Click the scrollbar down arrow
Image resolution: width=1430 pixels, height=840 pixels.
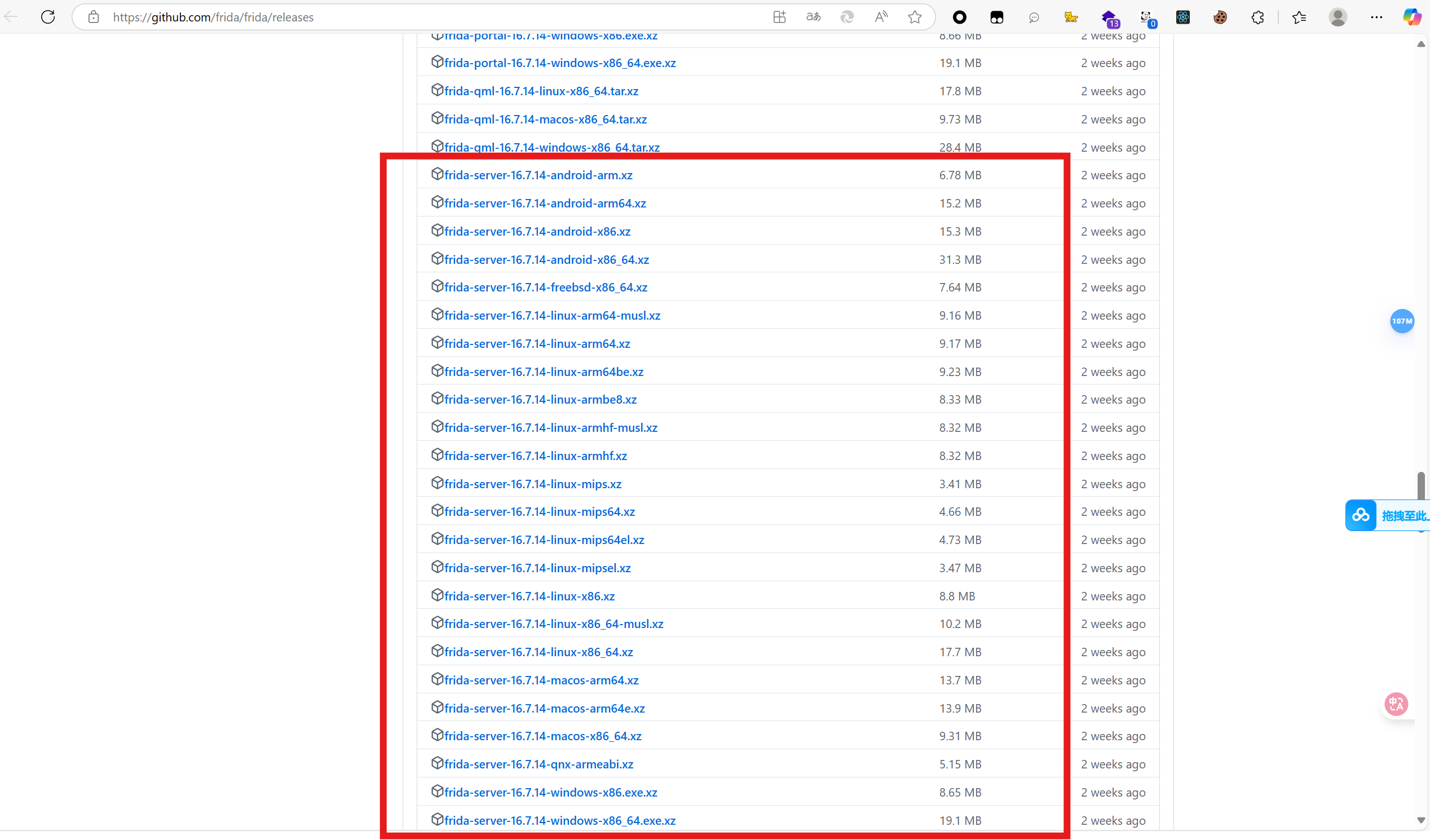pyautogui.click(x=1421, y=820)
